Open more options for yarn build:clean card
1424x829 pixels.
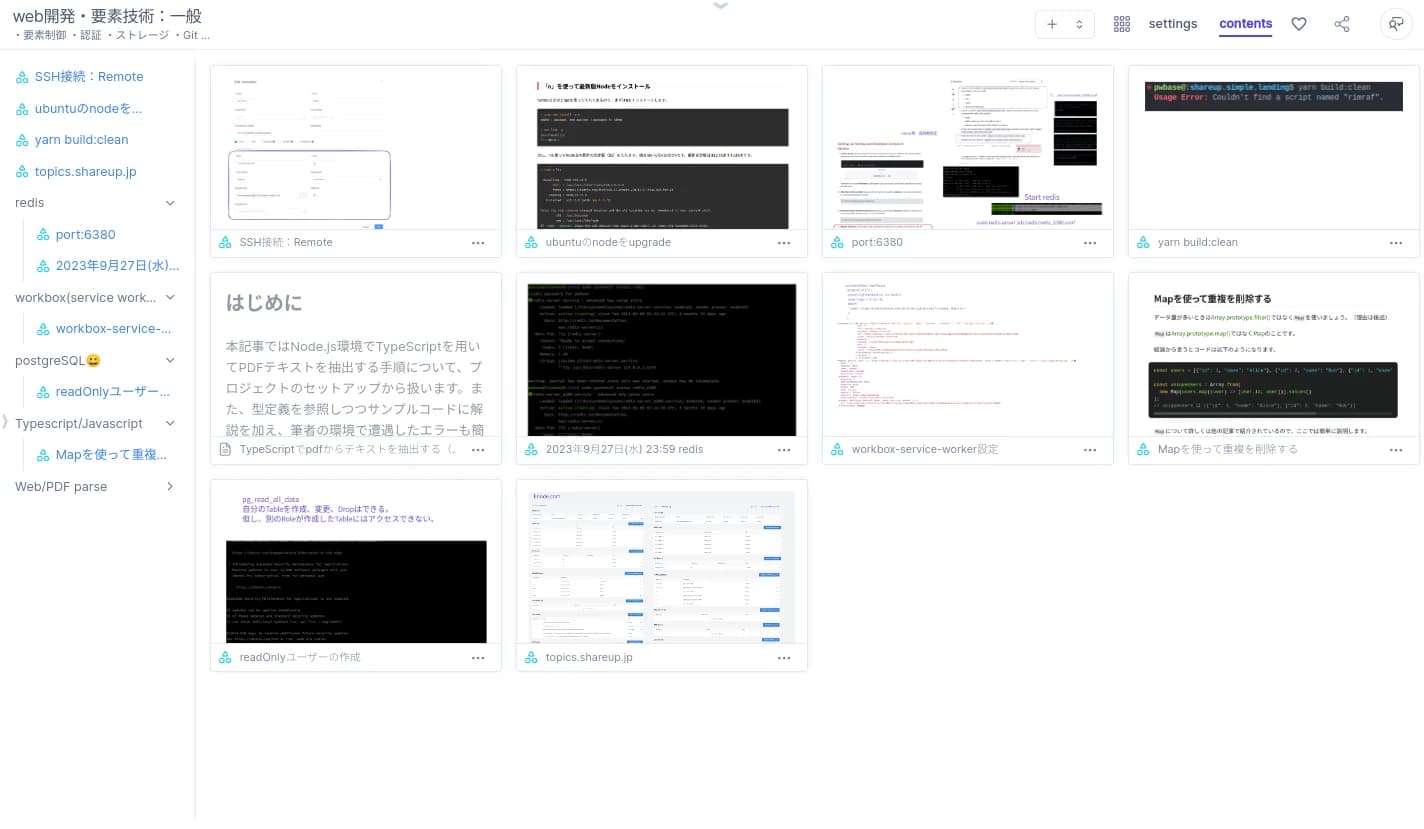point(1396,243)
